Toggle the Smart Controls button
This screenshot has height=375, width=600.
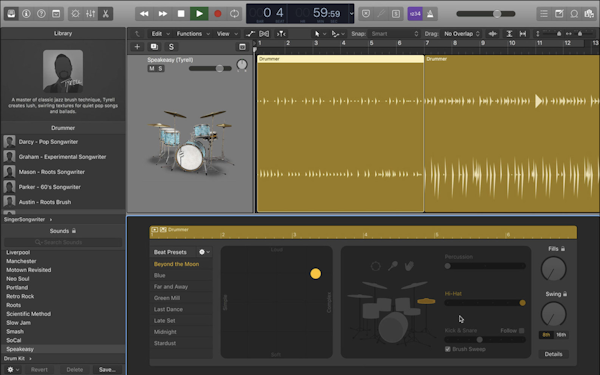pyautogui.click(x=75, y=14)
